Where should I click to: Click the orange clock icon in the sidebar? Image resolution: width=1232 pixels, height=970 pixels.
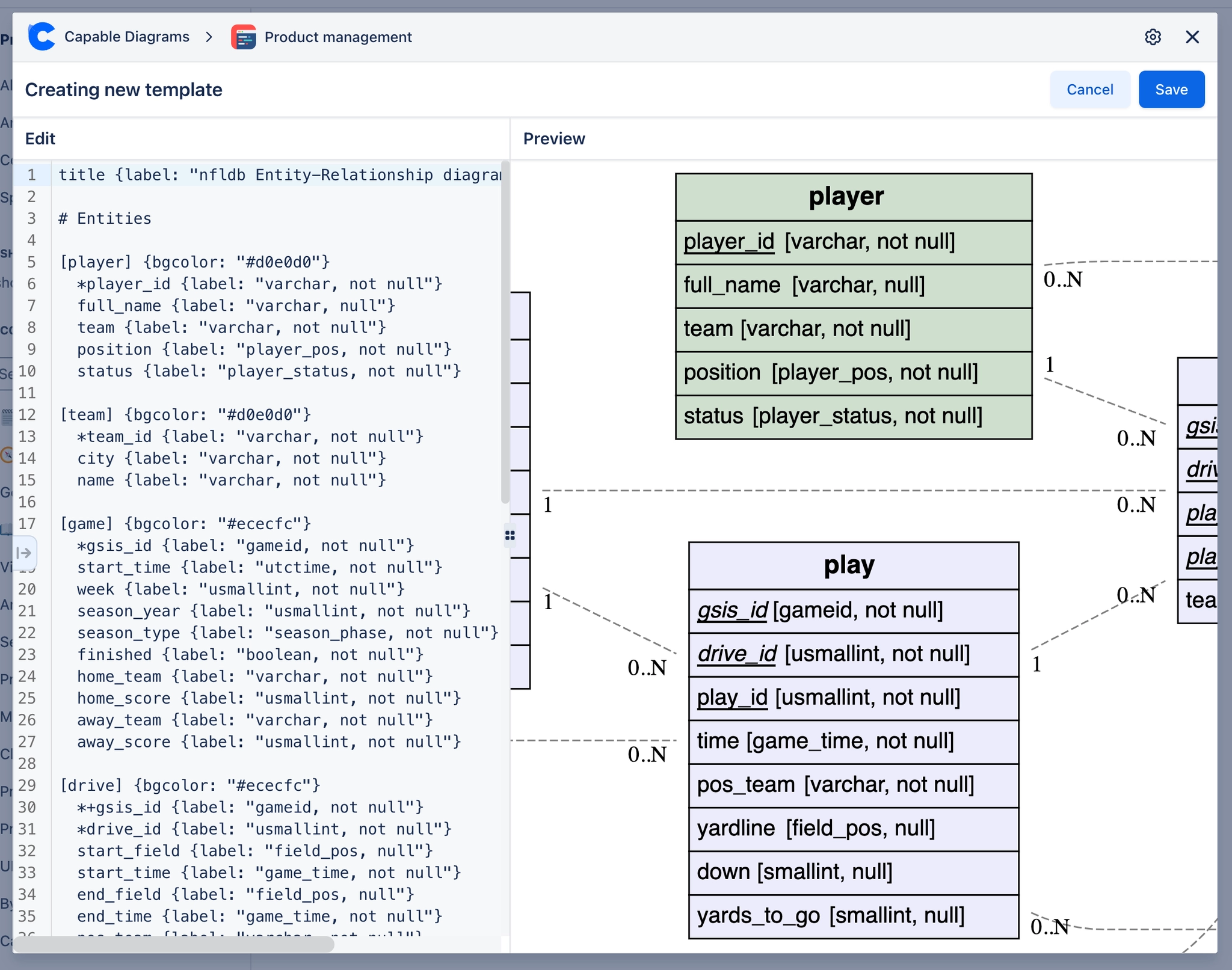pyautogui.click(x=7, y=455)
